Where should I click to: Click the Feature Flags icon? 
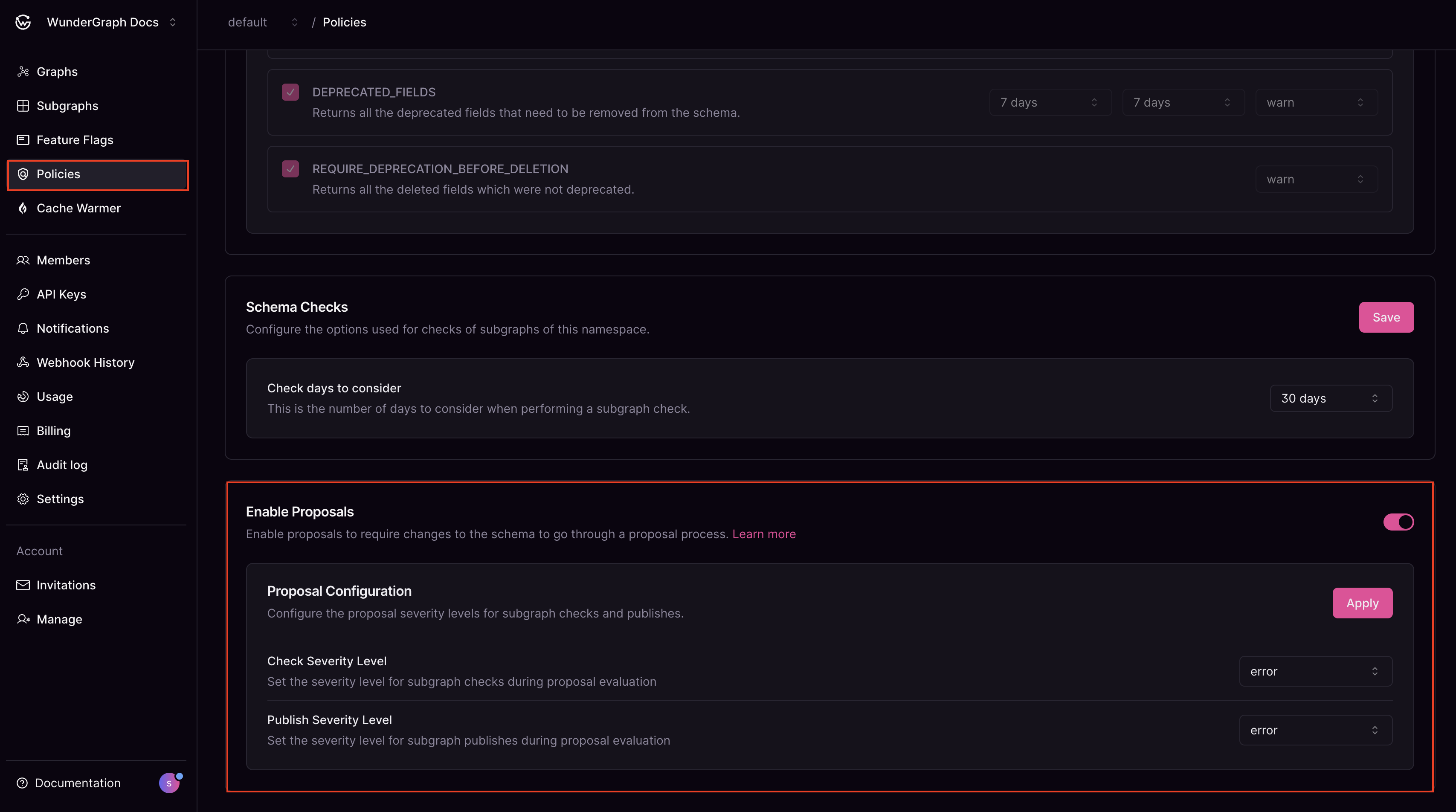click(x=23, y=139)
